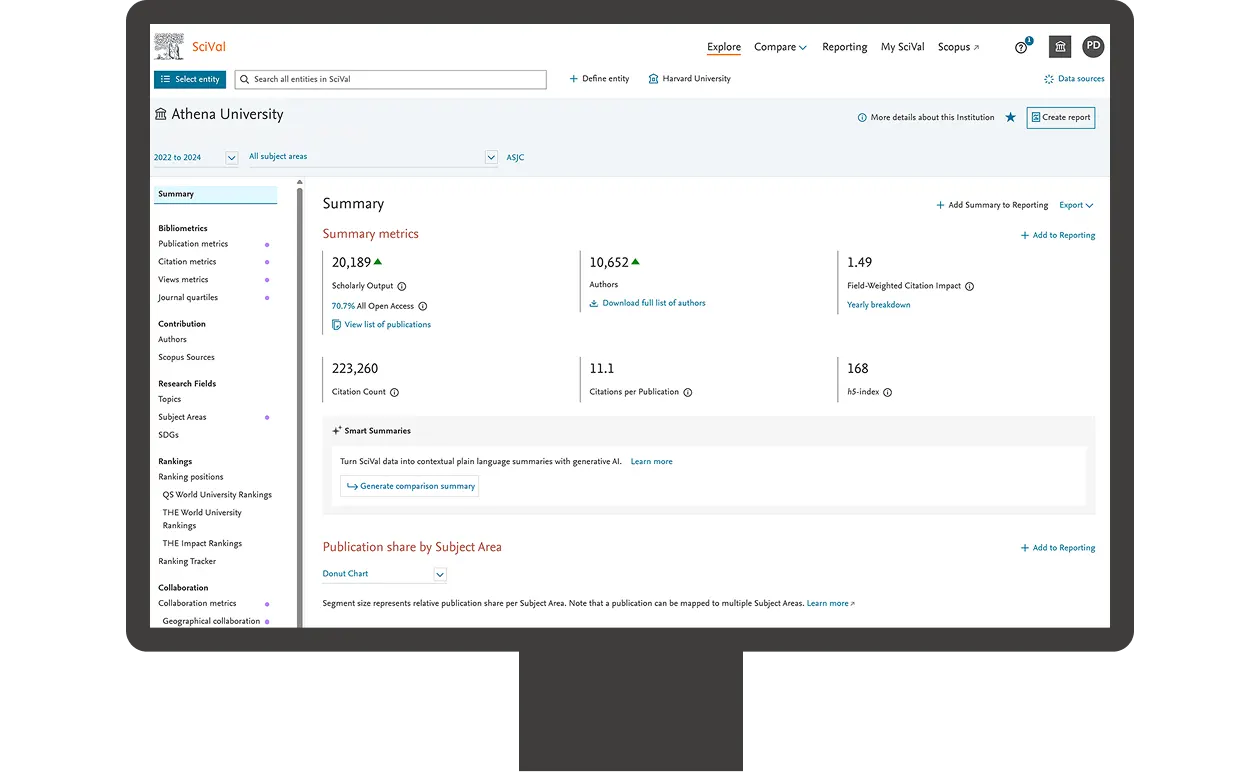Open the Institution icon in the header
Image resolution: width=1260 pixels, height=772 pixels.
(x=1059, y=46)
